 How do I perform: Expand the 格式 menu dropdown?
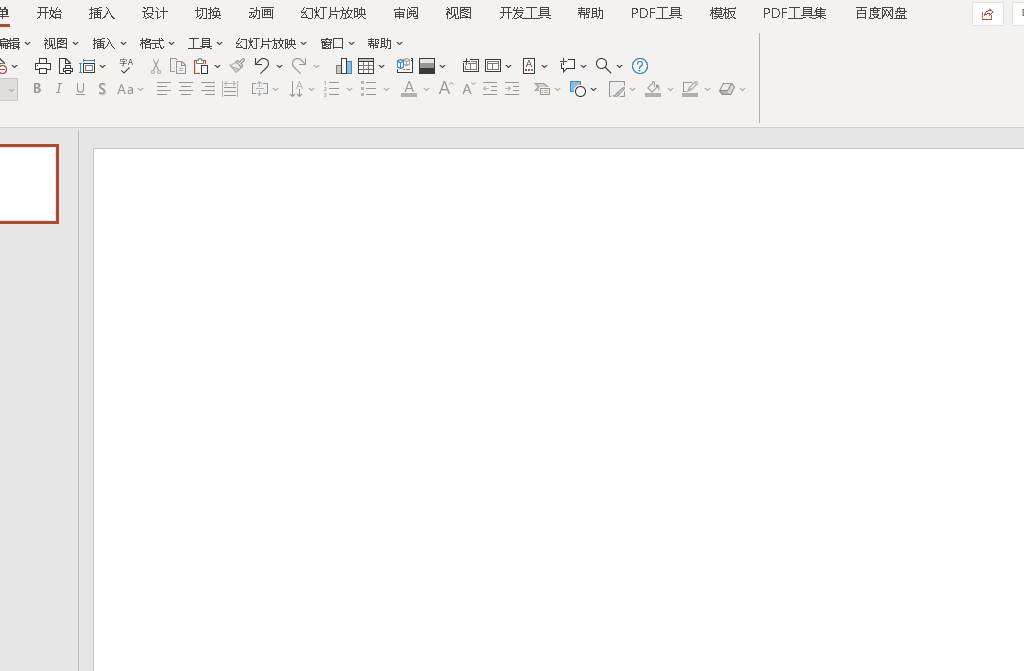[x=157, y=43]
